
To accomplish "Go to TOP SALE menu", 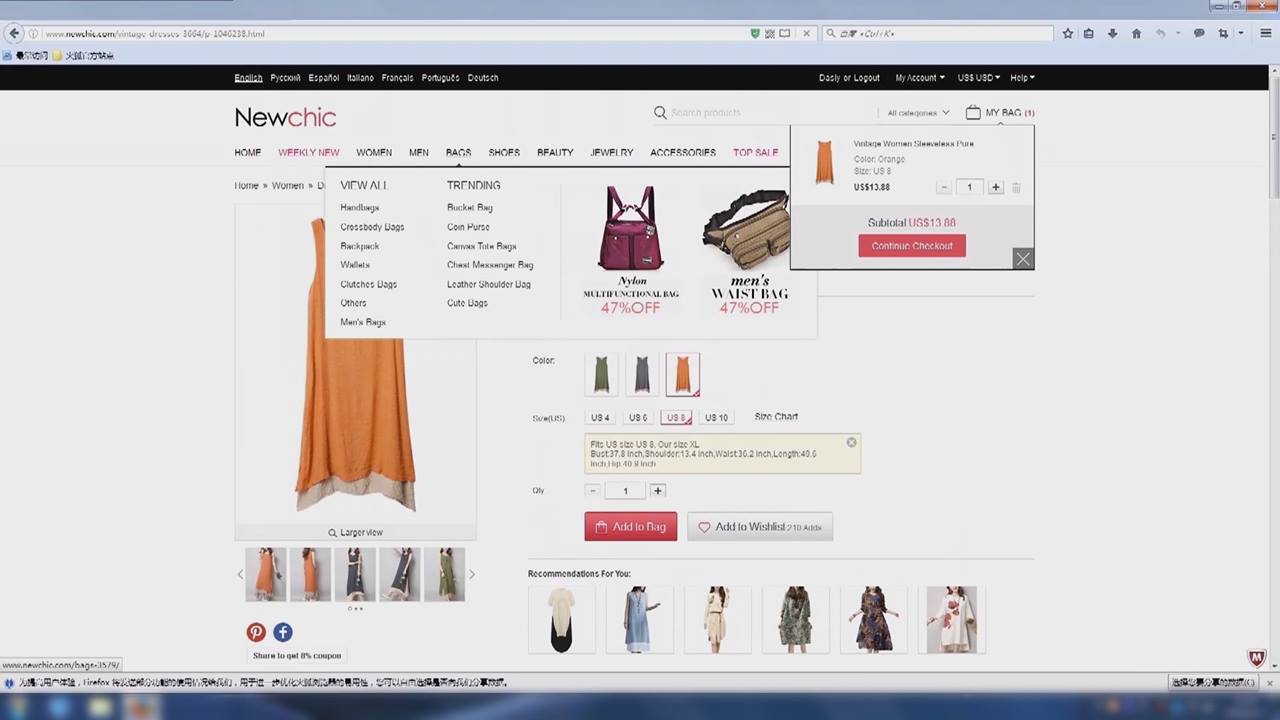I will pos(755,153).
